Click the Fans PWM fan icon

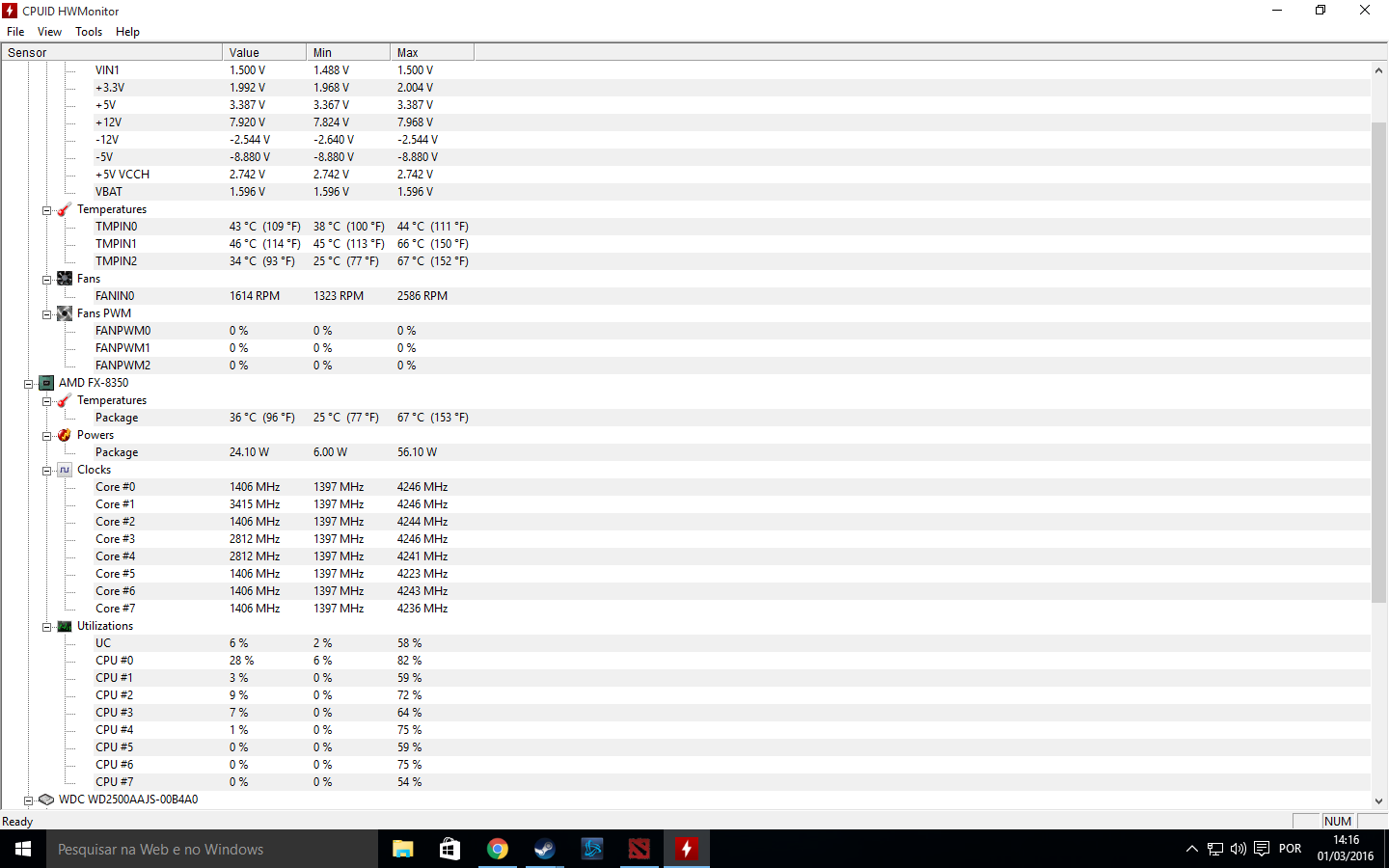click(x=65, y=313)
